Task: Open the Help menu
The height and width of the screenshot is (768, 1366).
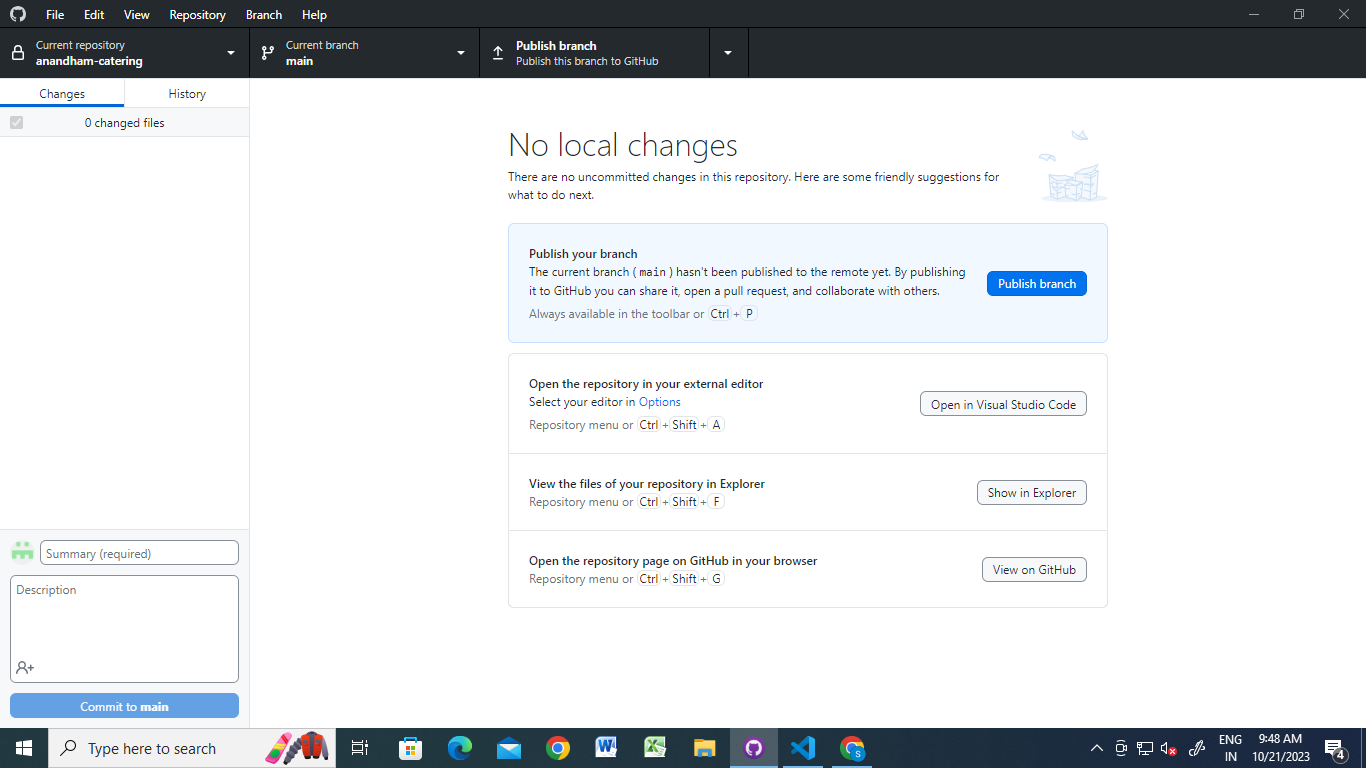Action: pyautogui.click(x=314, y=15)
